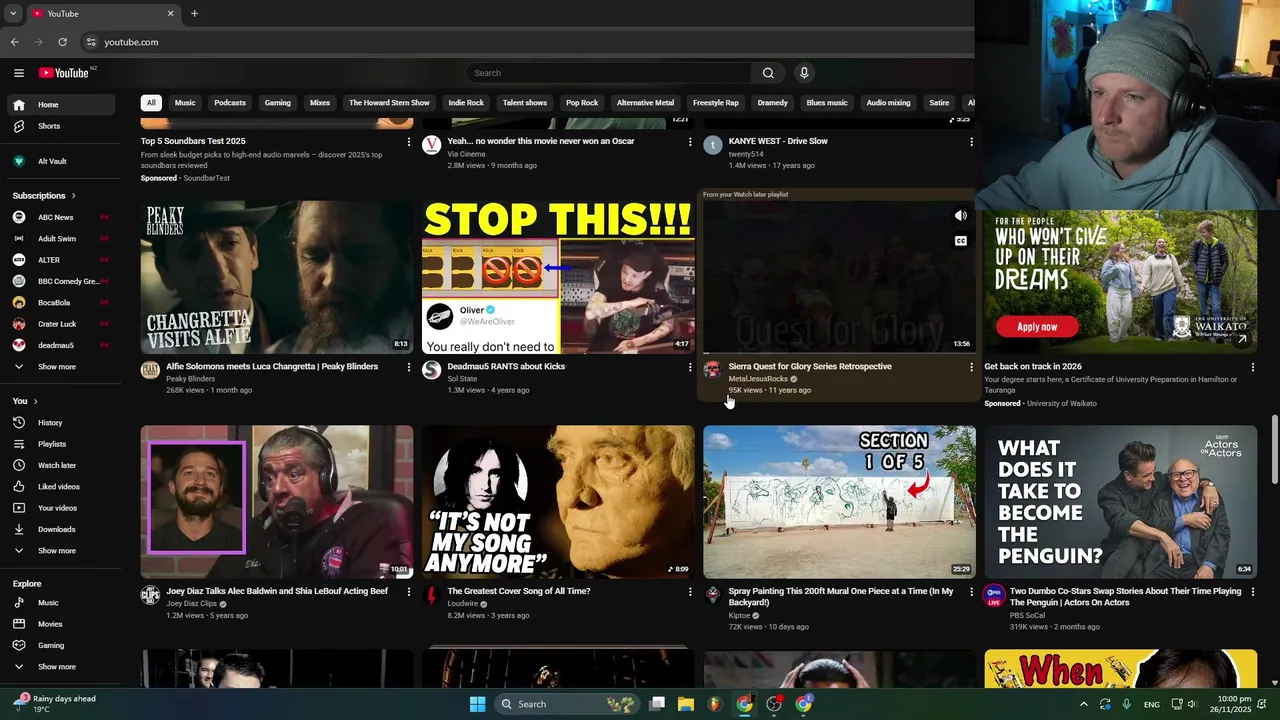The image size is (1280, 720).
Task: Open a new browser tab
Action: [194, 14]
